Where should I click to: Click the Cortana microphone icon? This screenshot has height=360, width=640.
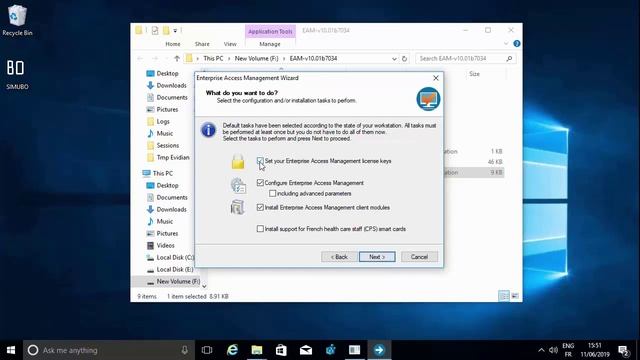click(x=184, y=350)
